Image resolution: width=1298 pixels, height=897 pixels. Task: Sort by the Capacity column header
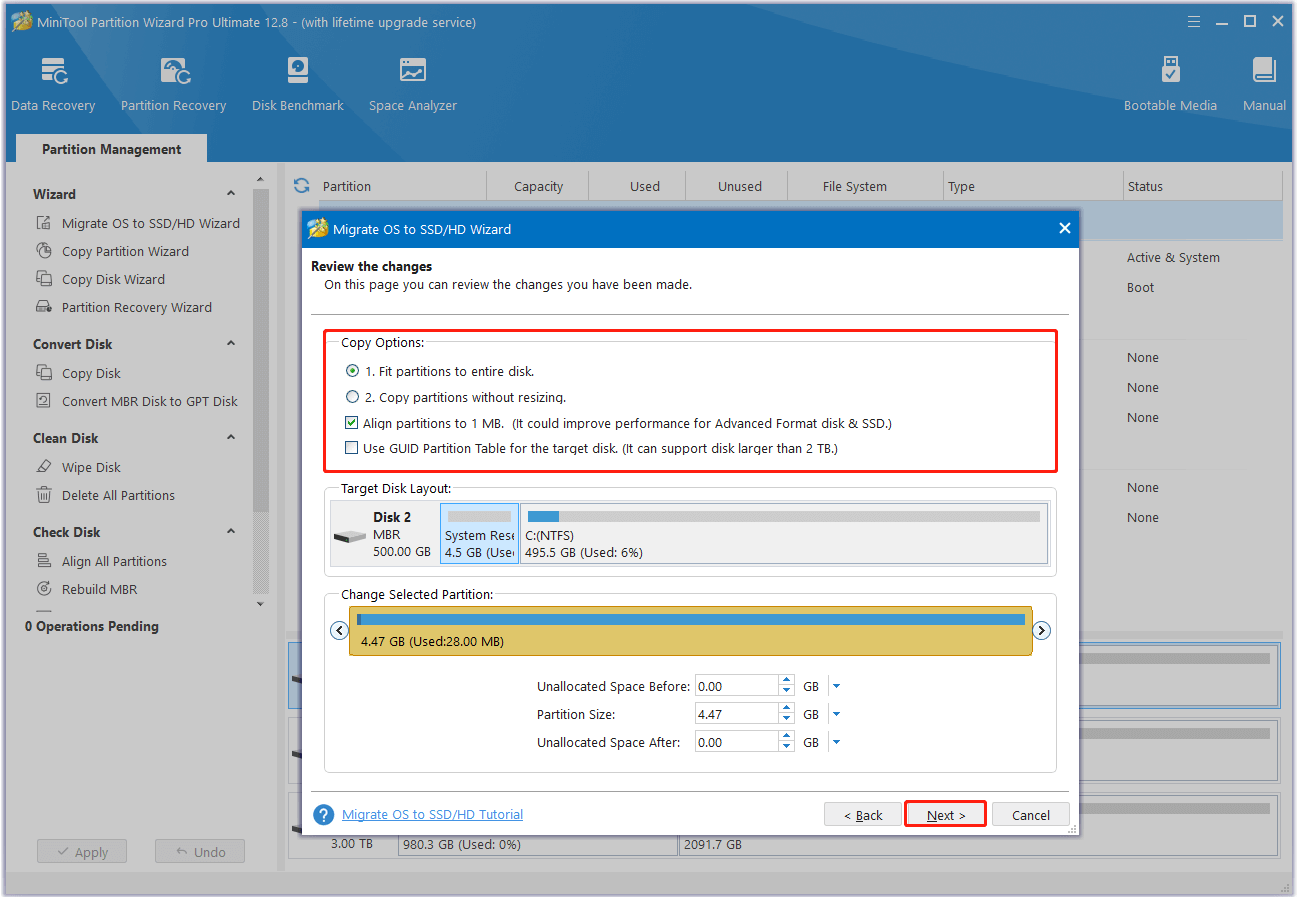[538, 186]
